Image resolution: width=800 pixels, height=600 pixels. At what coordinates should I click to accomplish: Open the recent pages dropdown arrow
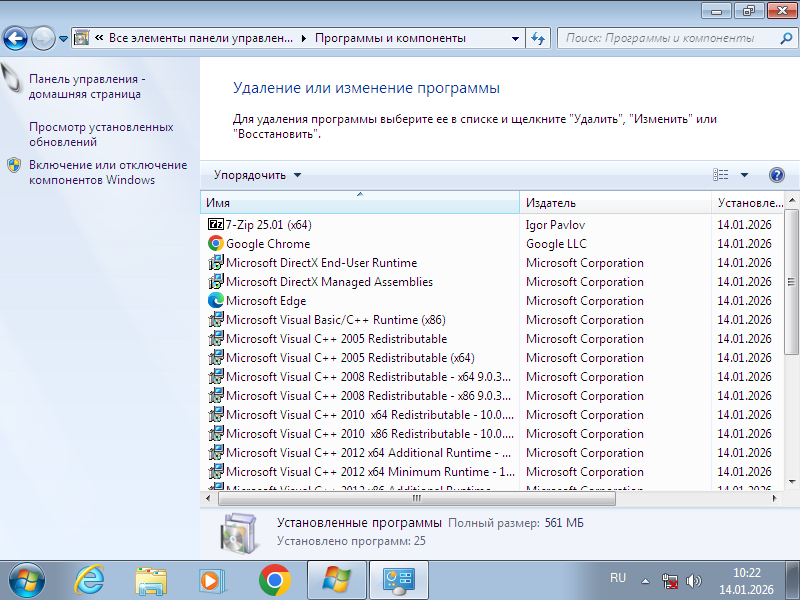point(63,38)
